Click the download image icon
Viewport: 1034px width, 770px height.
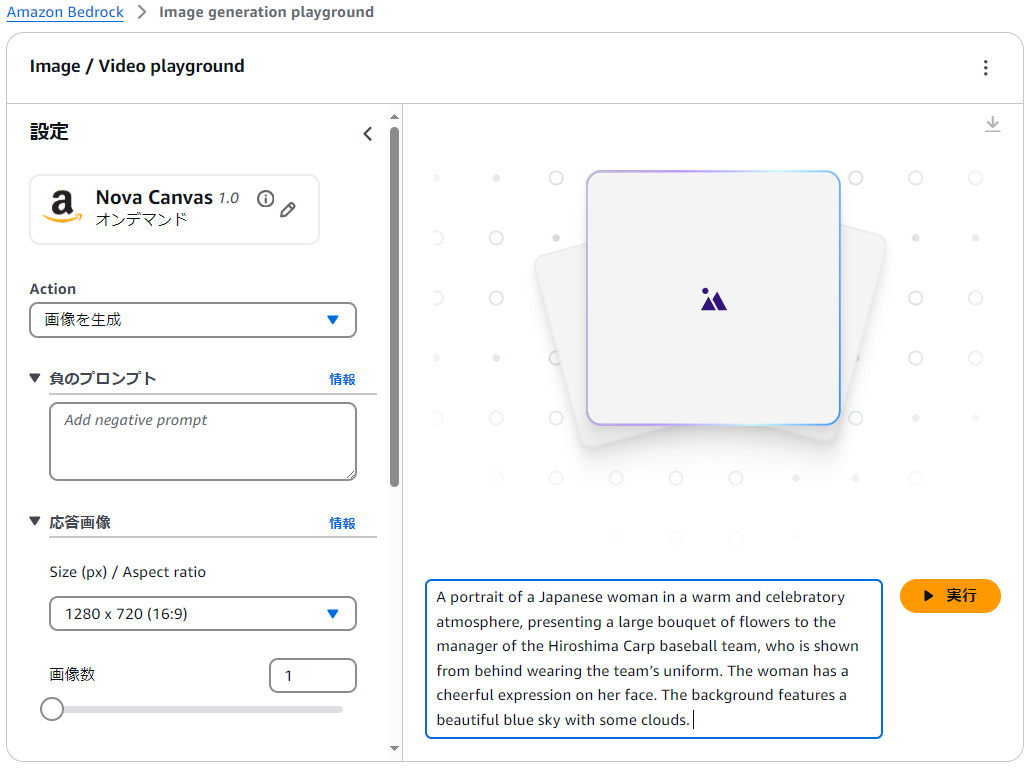click(992, 124)
